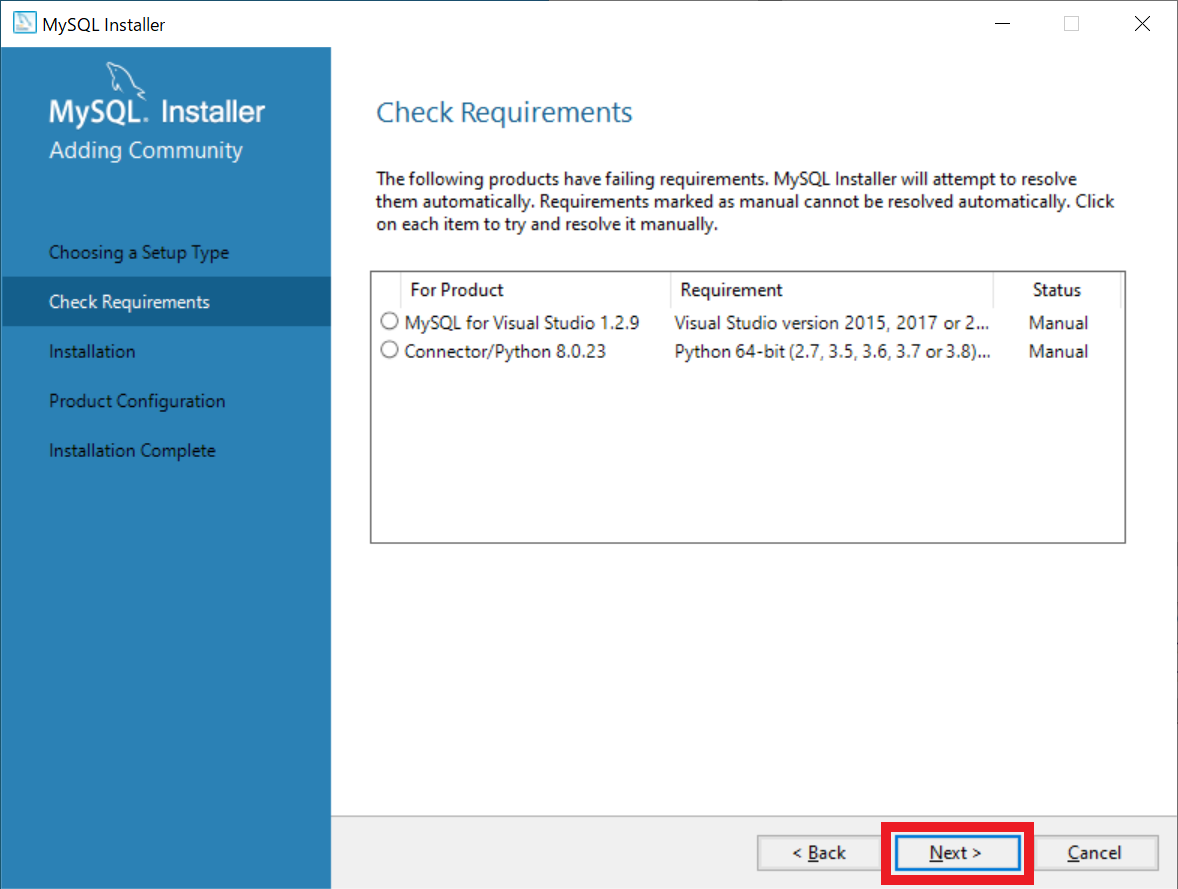This screenshot has width=1178, height=889.
Task: Cancel the MySQL installation
Action: 1095,853
